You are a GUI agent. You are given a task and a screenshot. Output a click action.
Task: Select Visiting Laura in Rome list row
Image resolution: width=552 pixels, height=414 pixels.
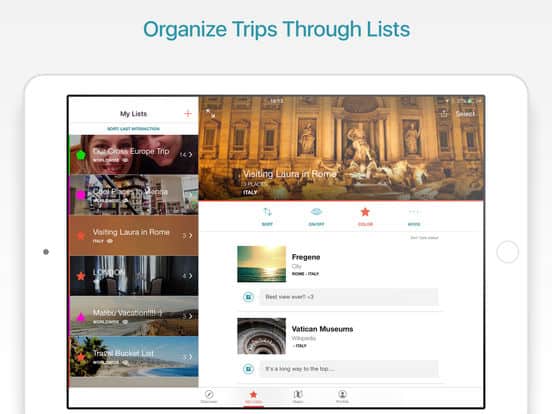(x=134, y=236)
